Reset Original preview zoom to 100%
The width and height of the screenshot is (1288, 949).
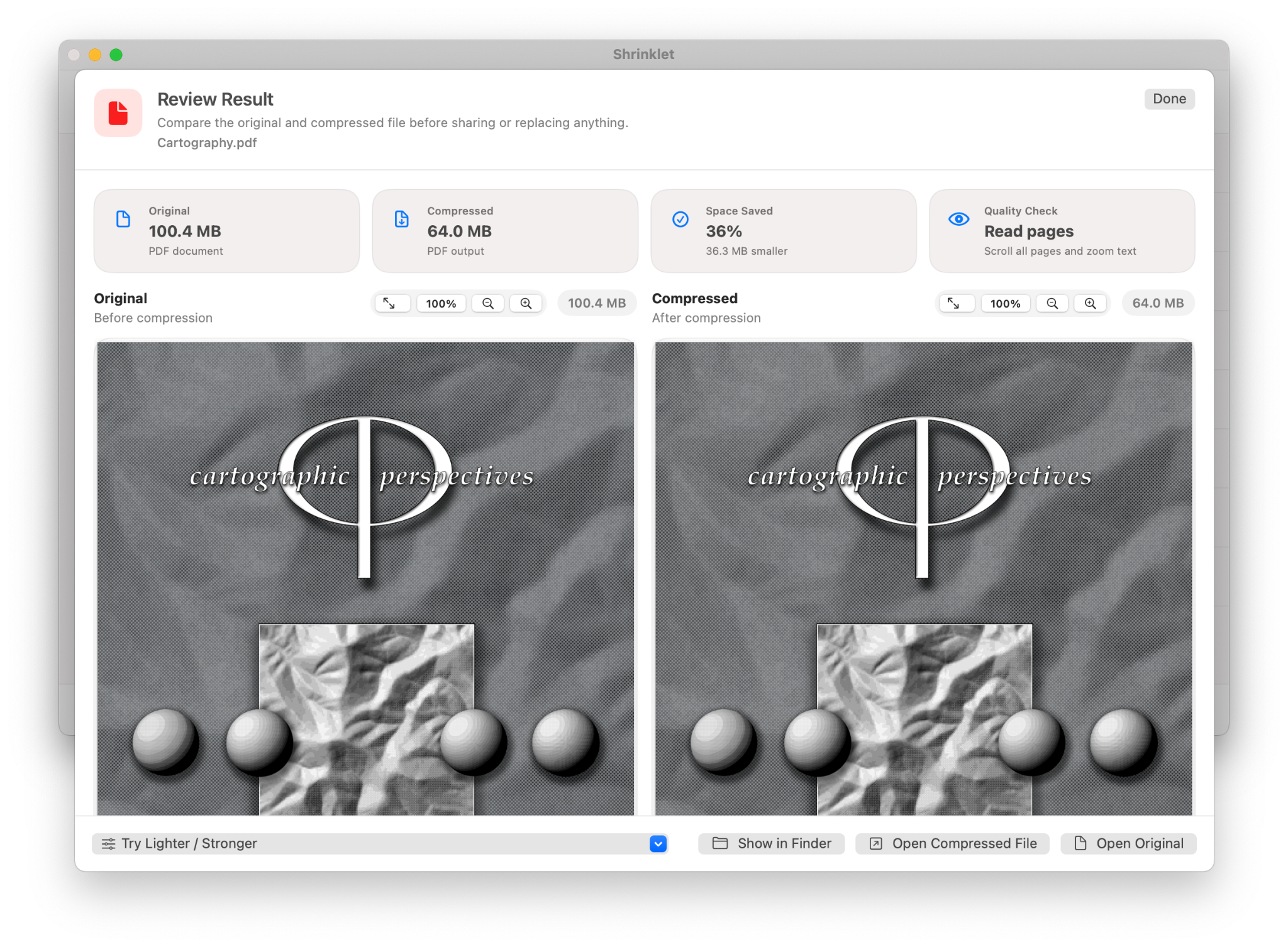441,303
